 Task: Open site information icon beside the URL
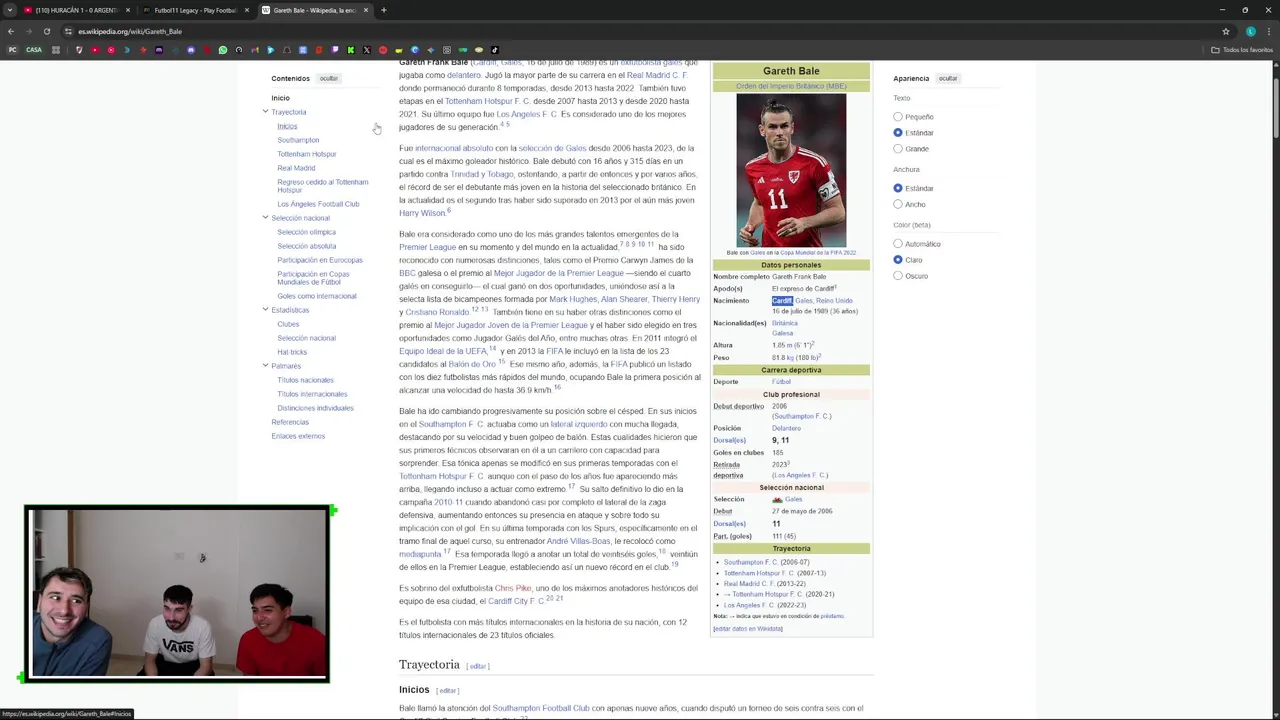coord(68,31)
